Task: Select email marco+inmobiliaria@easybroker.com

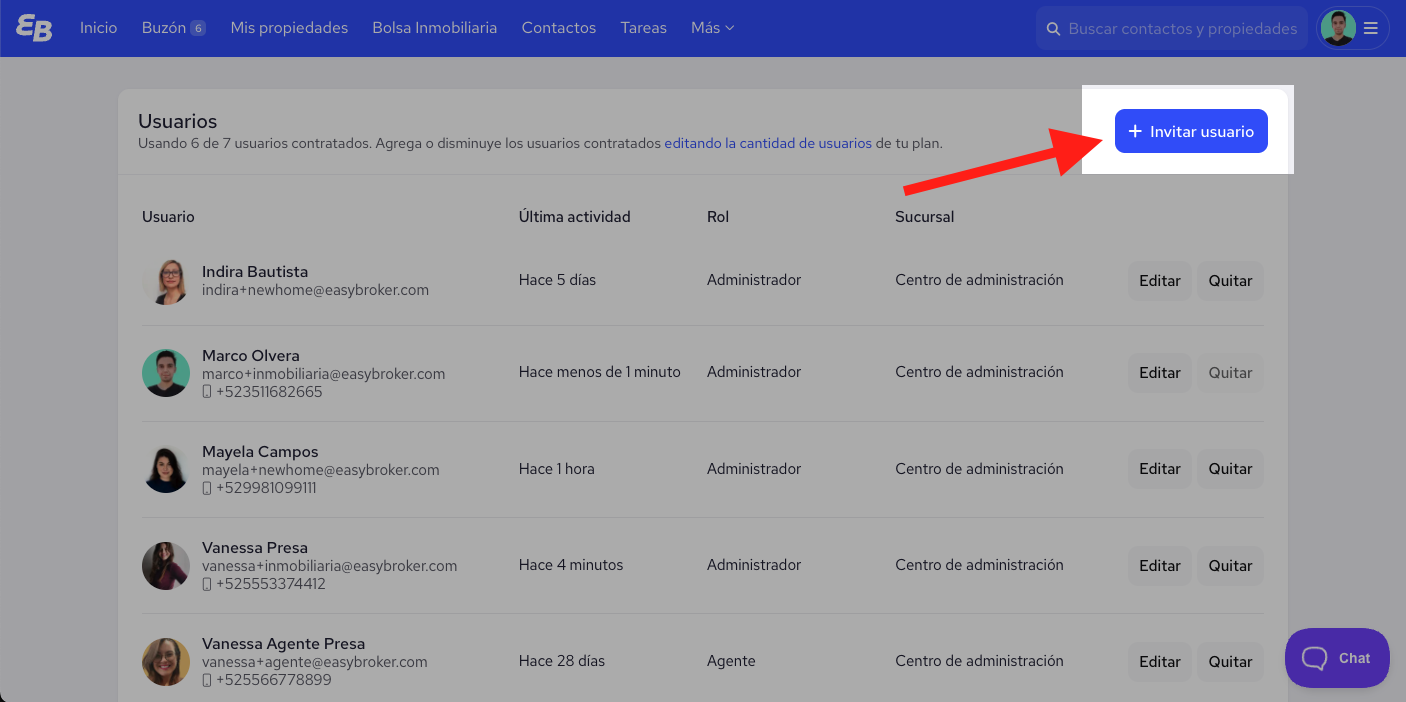Action: pyautogui.click(x=323, y=374)
